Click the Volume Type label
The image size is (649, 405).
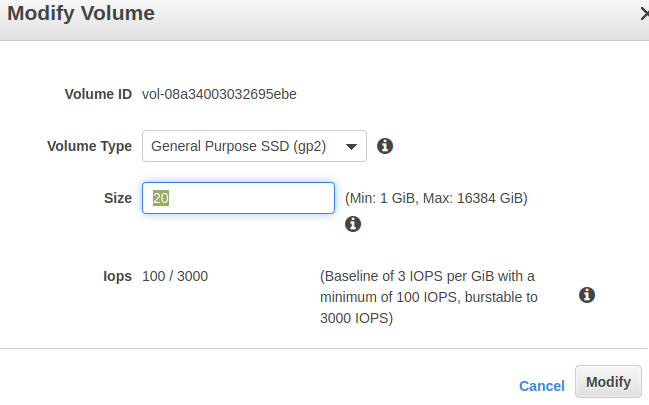point(89,146)
